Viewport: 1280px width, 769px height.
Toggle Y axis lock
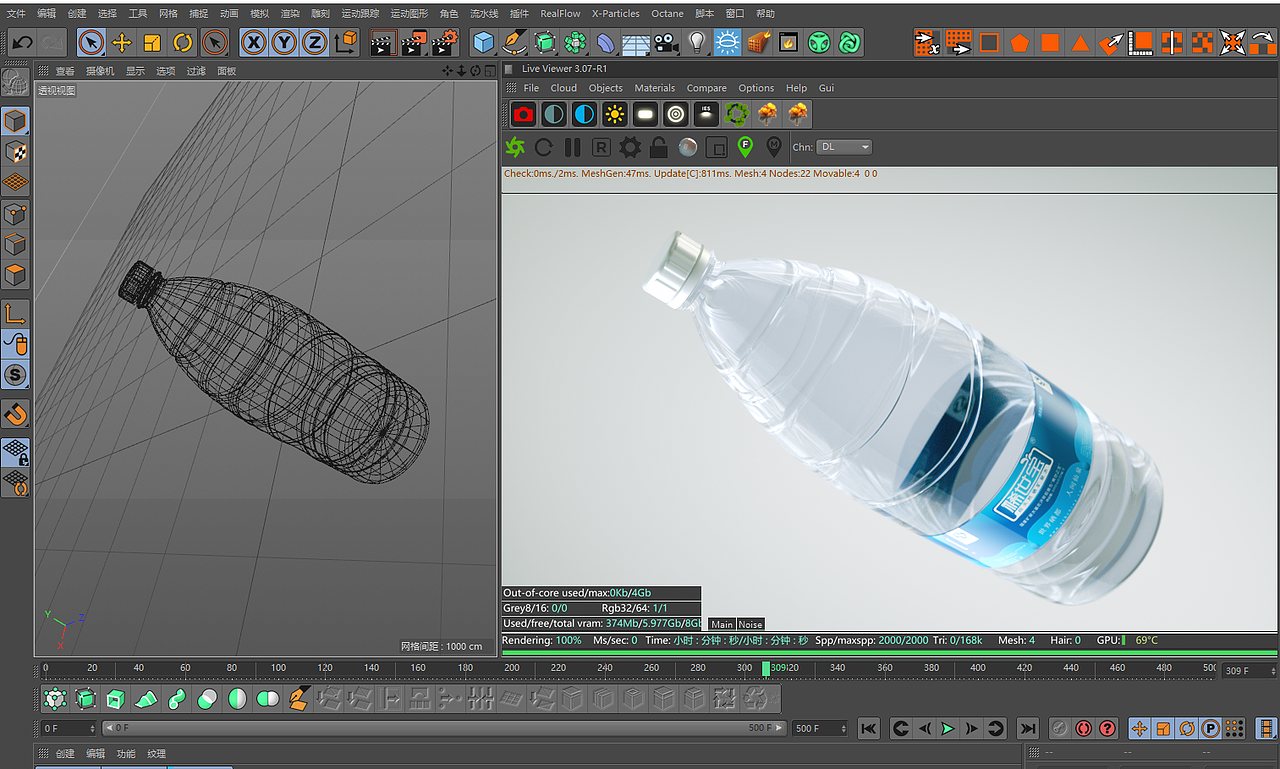click(285, 42)
